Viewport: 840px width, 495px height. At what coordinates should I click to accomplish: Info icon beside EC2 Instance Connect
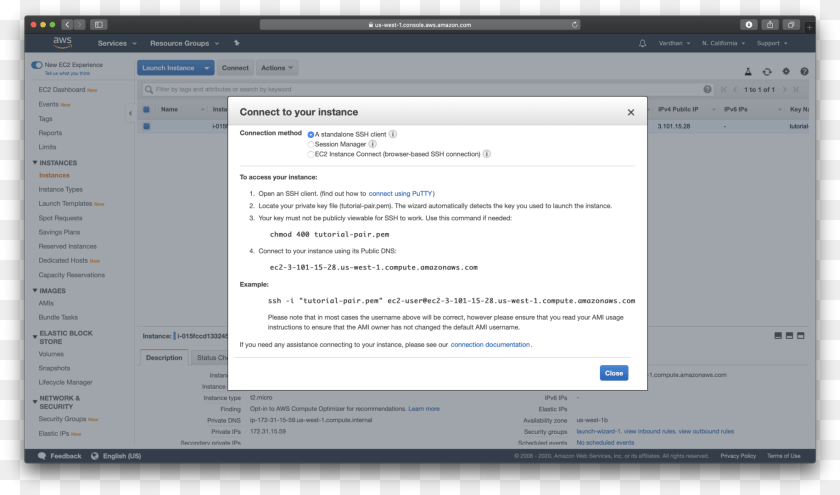pyautogui.click(x=486, y=154)
